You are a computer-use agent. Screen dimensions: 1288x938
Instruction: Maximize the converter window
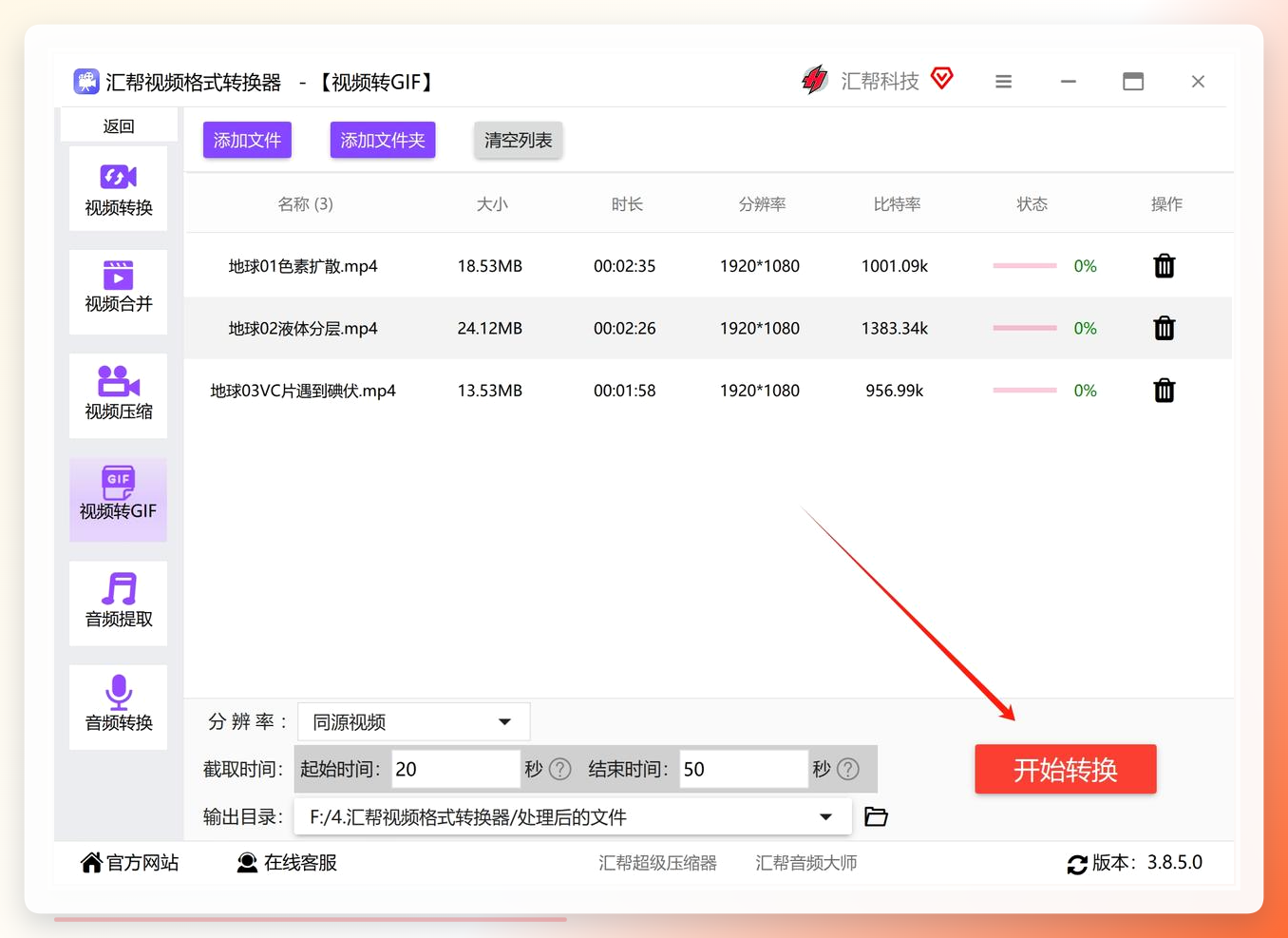(1133, 82)
